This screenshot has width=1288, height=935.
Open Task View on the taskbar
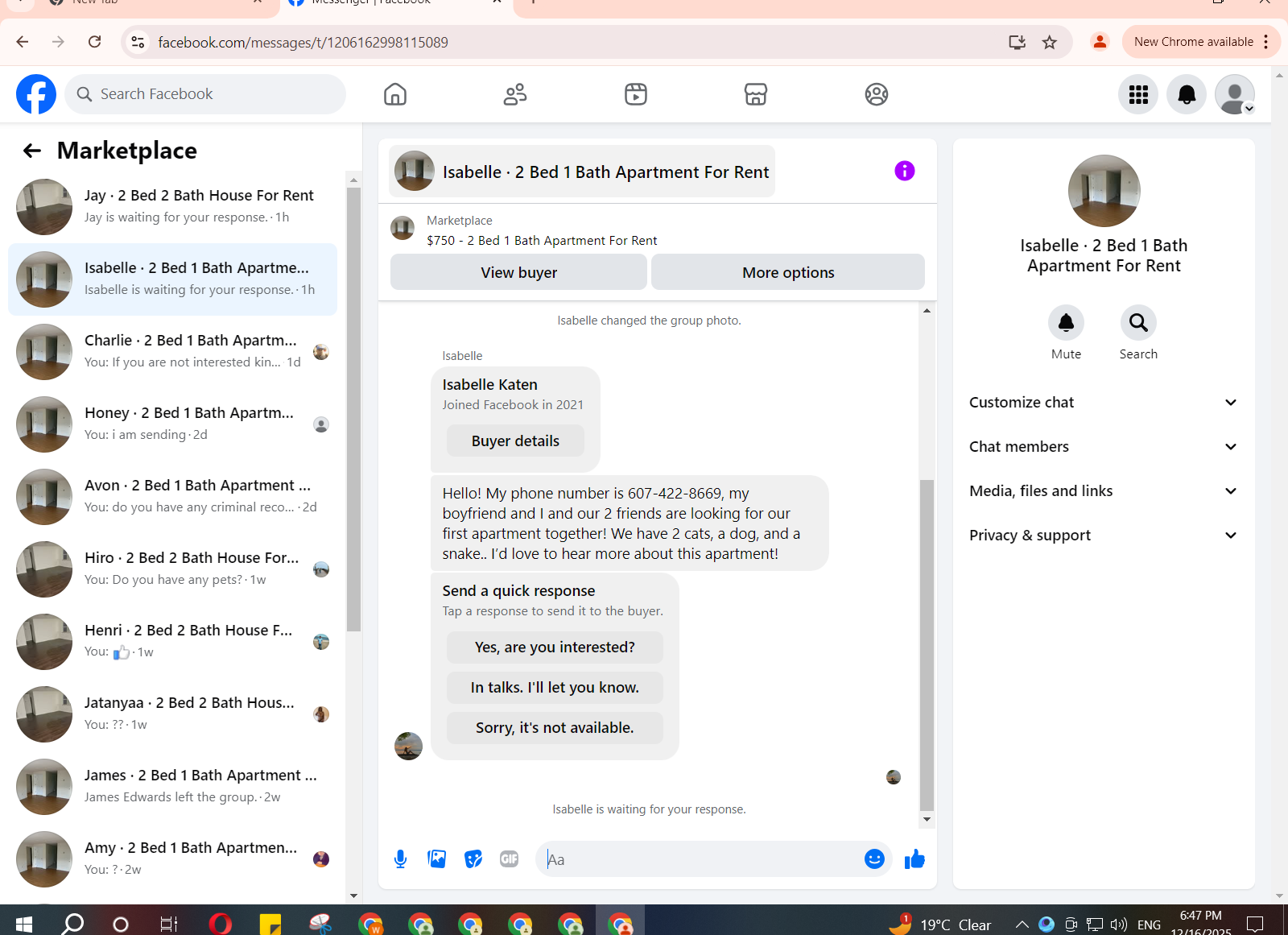[x=168, y=924]
